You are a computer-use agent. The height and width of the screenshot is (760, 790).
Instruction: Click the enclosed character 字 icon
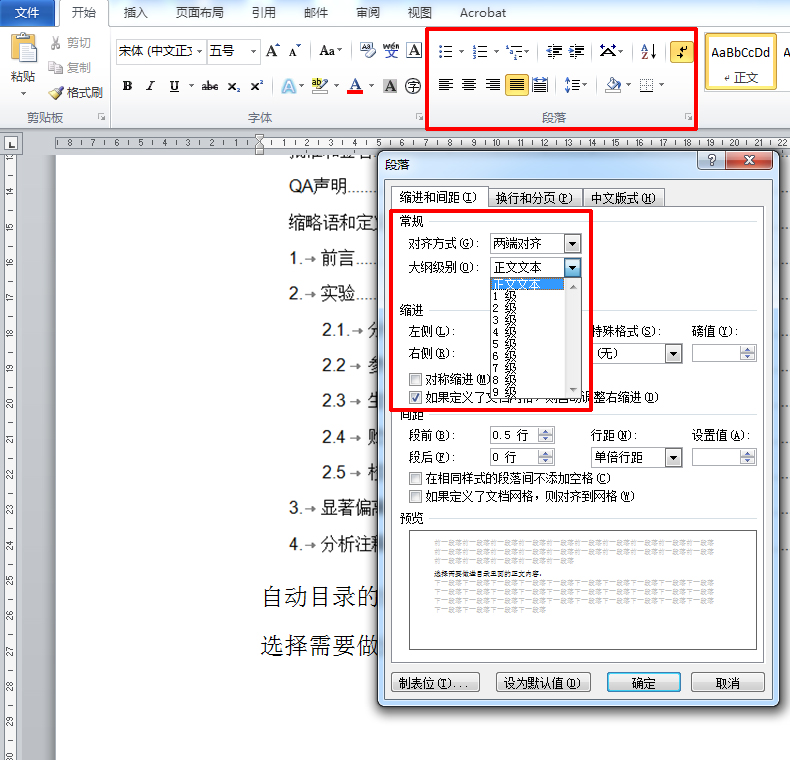tap(413, 86)
